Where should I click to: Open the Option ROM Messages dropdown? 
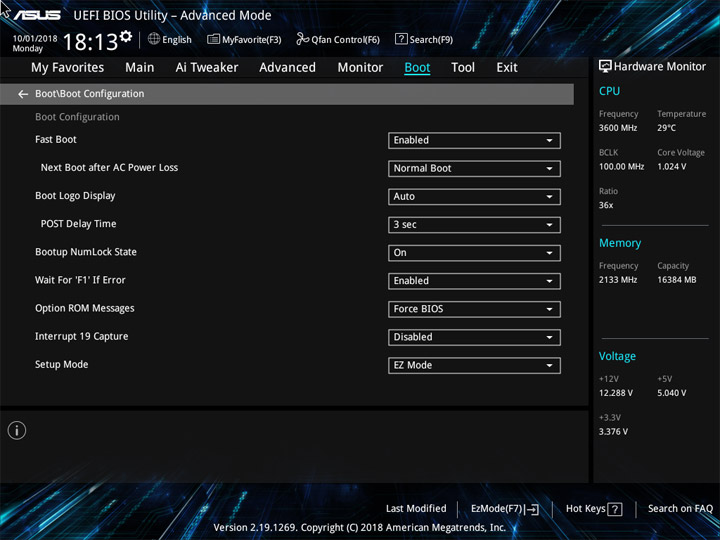(x=474, y=309)
